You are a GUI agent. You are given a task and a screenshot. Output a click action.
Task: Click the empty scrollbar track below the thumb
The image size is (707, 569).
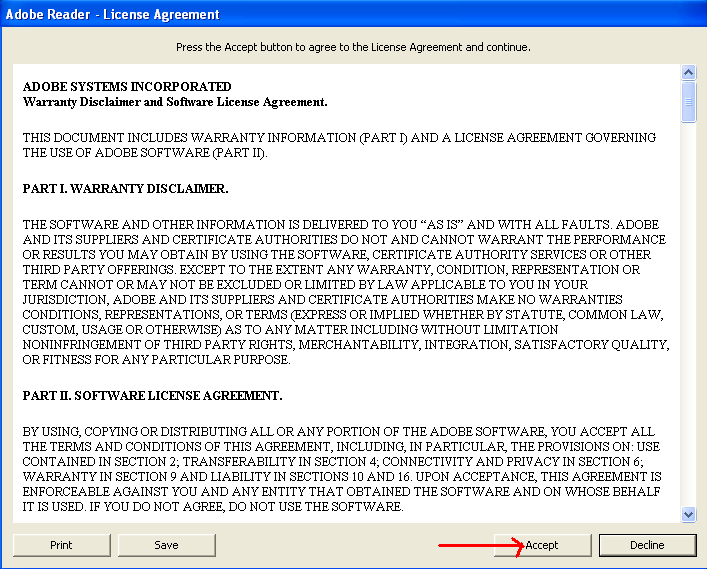click(x=689, y=314)
